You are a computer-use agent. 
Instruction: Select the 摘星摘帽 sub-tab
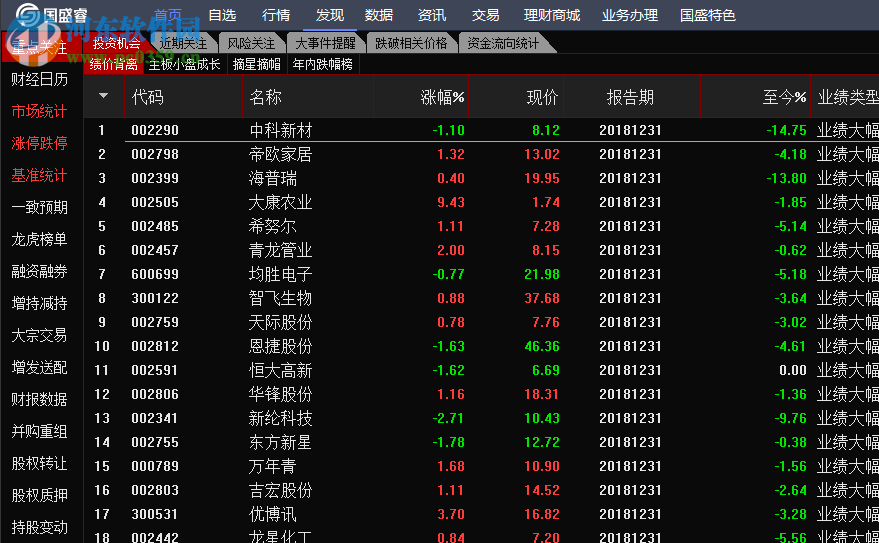tap(257, 64)
